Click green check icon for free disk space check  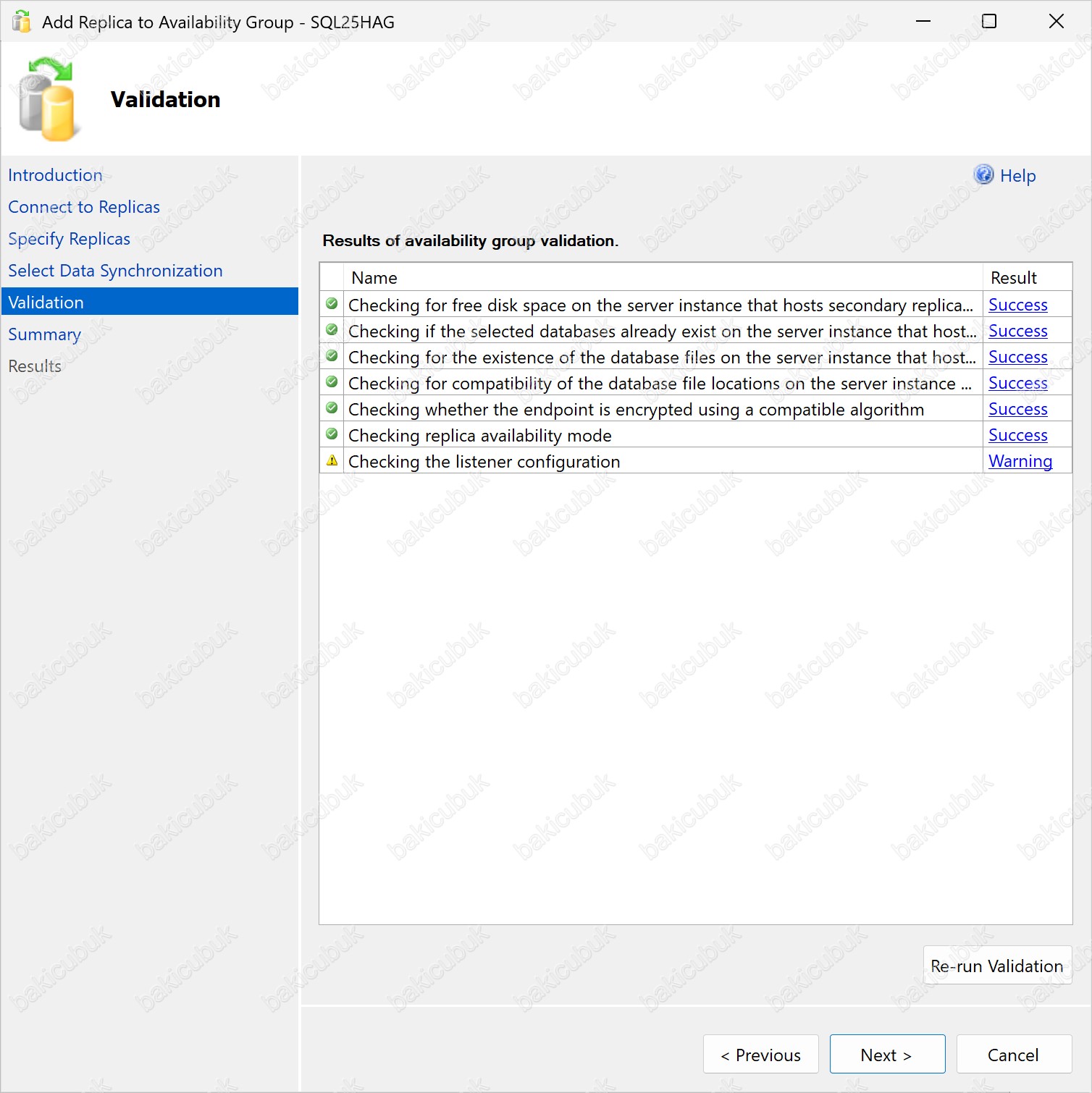pos(332,304)
